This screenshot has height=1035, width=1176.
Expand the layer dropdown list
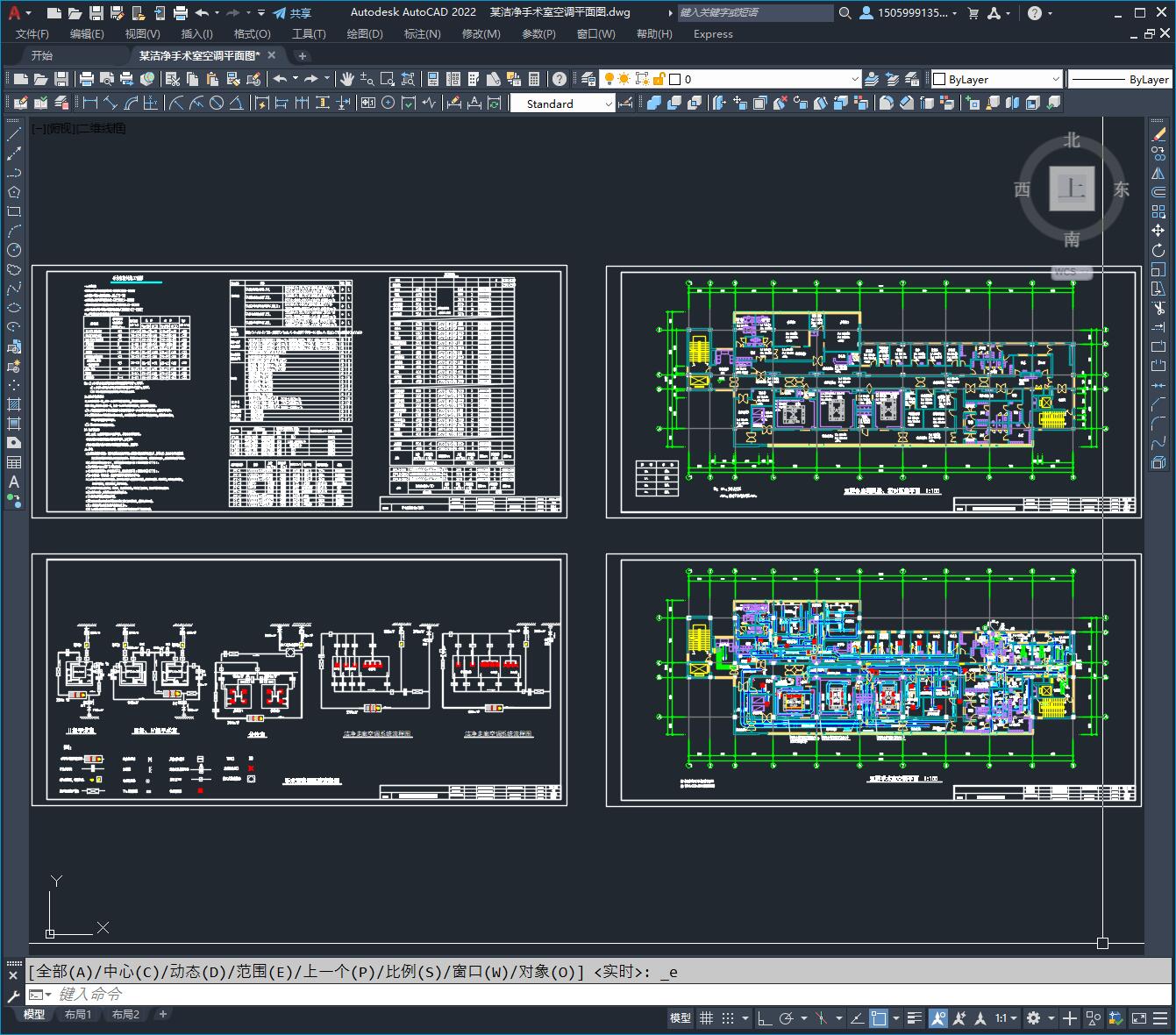click(x=855, y=79)
